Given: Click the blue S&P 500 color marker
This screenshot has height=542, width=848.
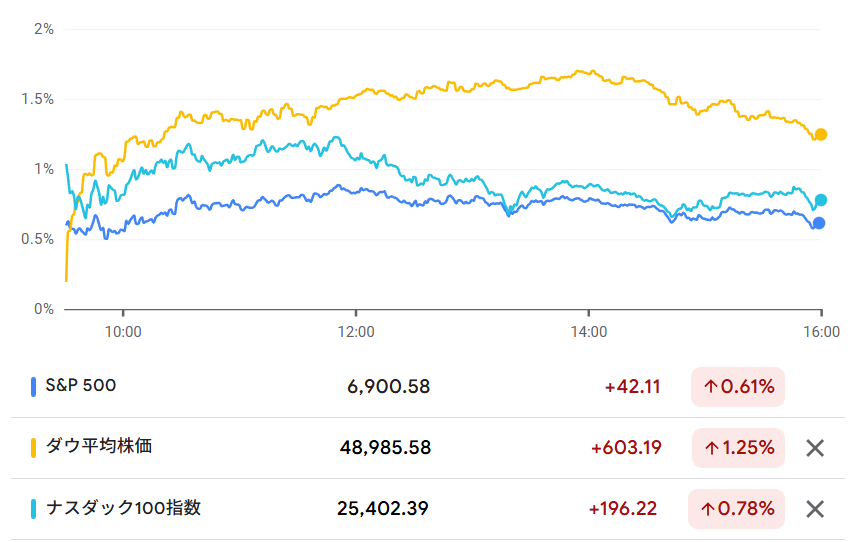Looking at the screenshot, I should point(34,386).
